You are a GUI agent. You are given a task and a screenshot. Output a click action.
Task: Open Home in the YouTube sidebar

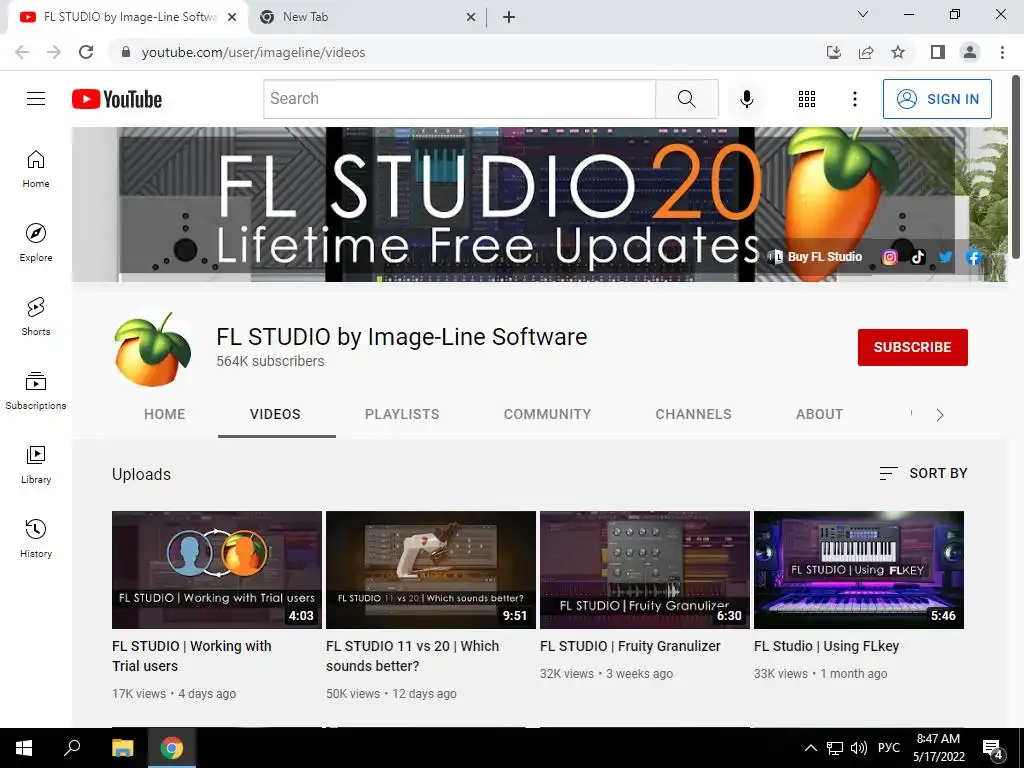[x=36, y=169]
